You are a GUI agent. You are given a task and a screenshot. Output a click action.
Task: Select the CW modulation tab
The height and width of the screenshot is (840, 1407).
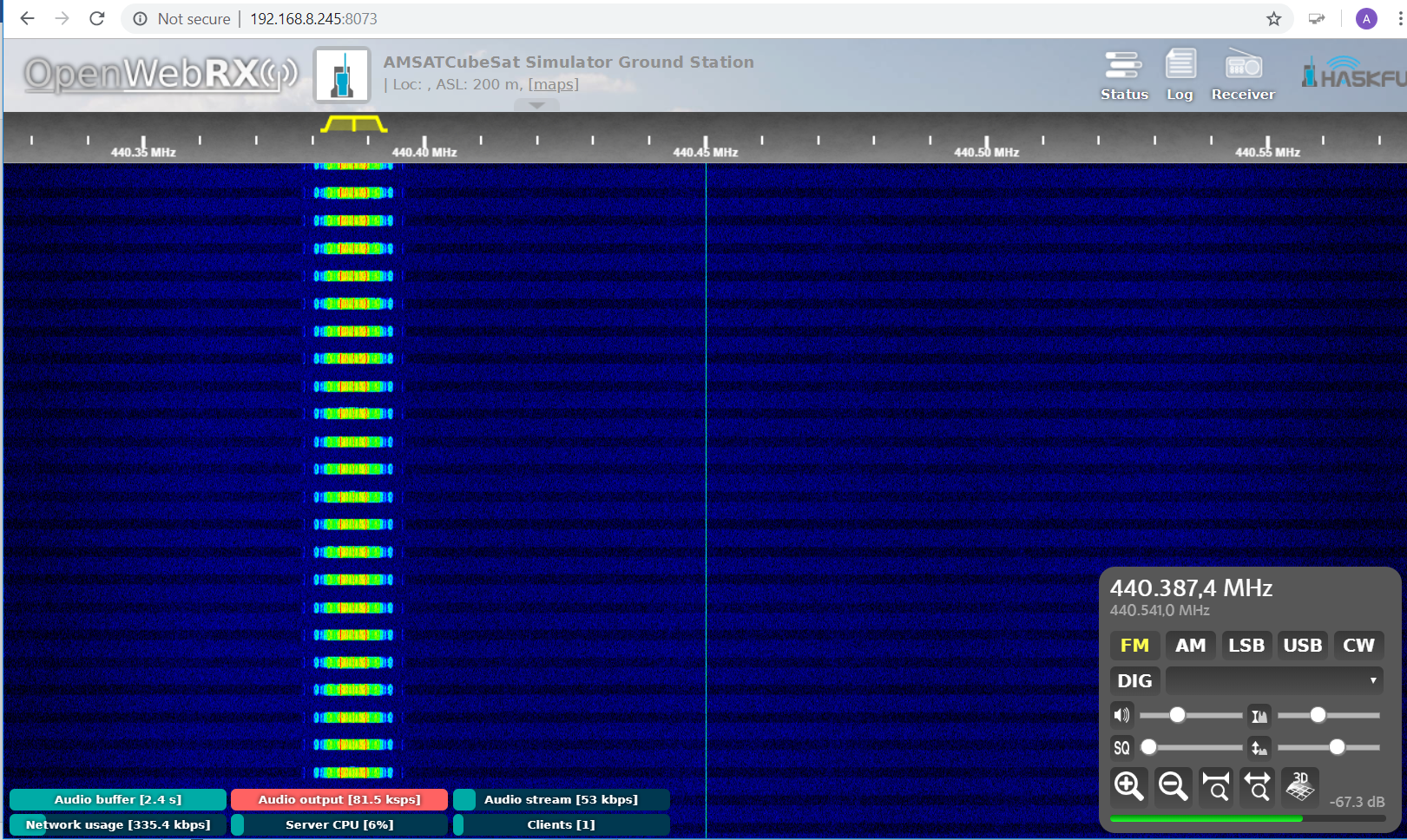click(1358, 645)
